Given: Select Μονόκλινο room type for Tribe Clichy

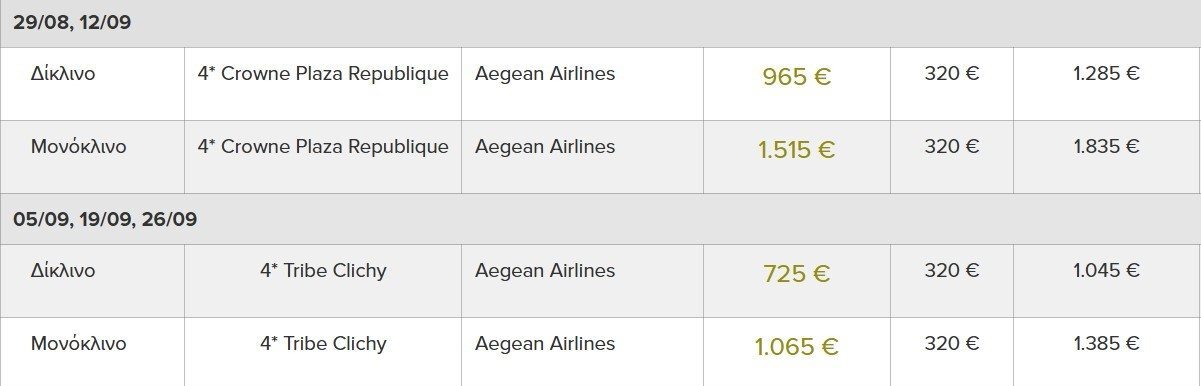Looking at the screenshot, I should point(79,344).
